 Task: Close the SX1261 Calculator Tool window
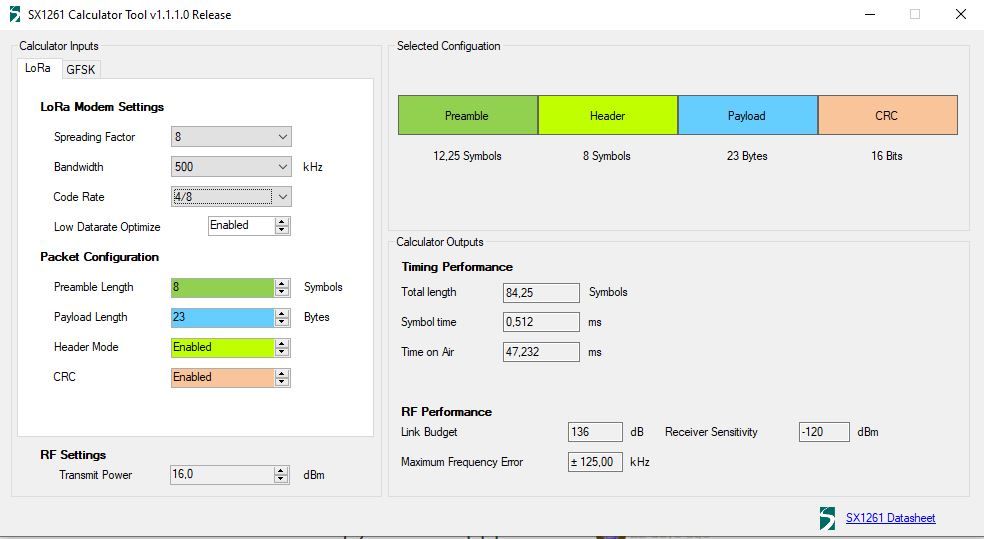point(961,14)
